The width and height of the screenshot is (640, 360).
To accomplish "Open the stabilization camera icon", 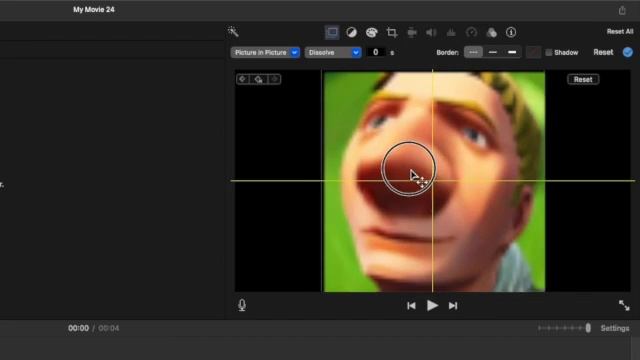I will click(411, 32).
